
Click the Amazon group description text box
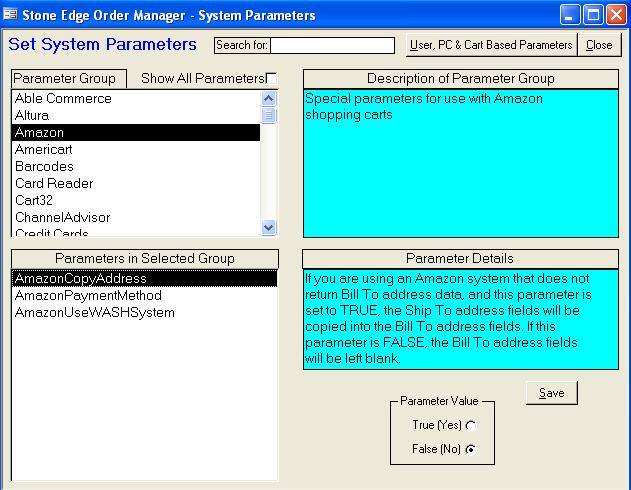(x=461, y=163)
